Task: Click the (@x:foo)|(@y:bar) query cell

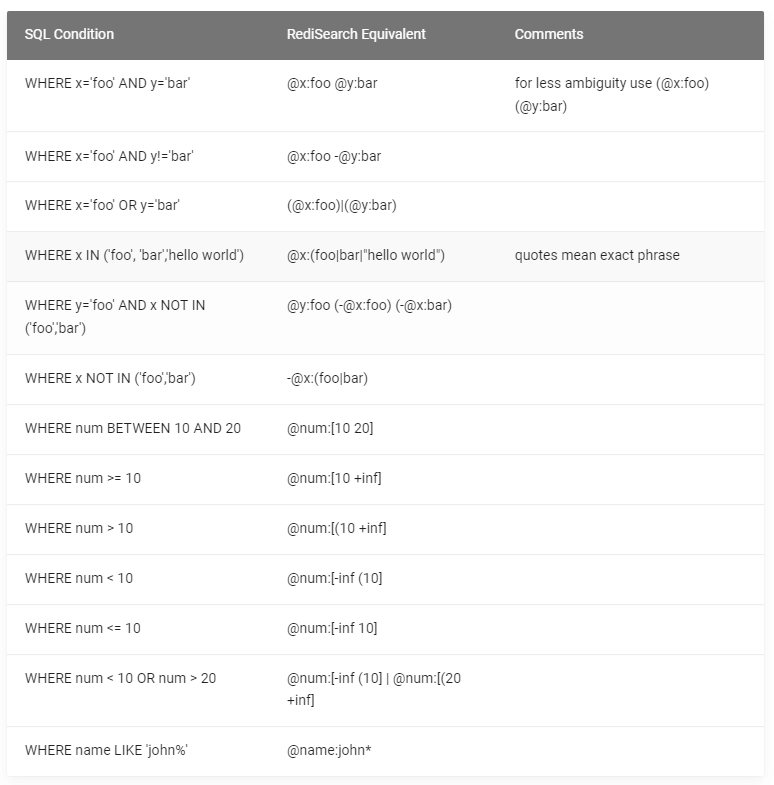Action: 342,205
